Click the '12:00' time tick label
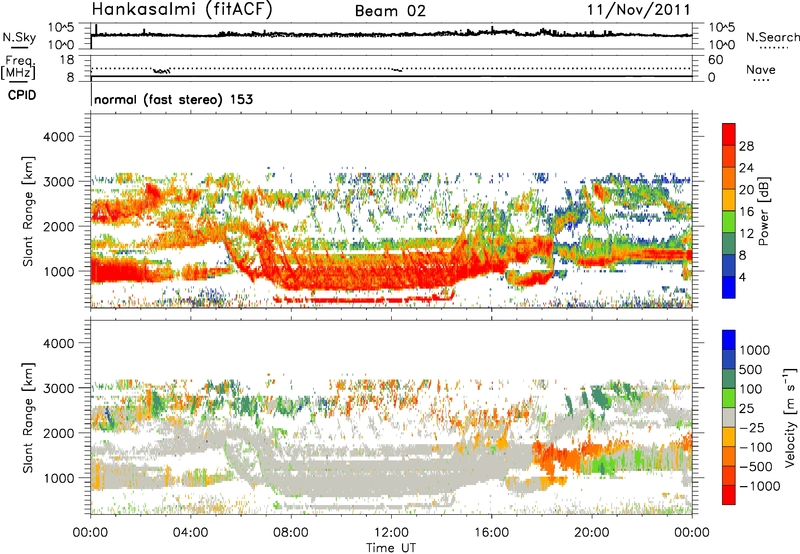 [x=391, y=533]
